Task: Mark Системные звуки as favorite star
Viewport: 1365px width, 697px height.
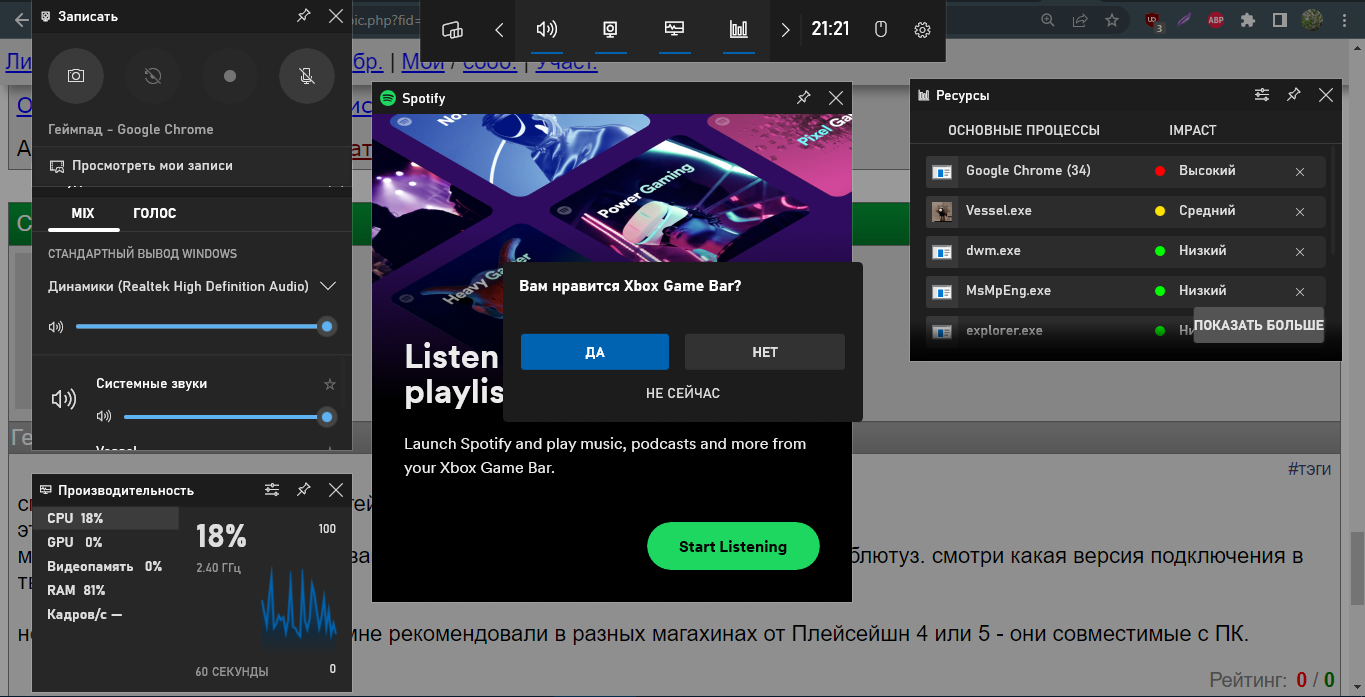Action: pyautogui.click(x=330, y=384)
